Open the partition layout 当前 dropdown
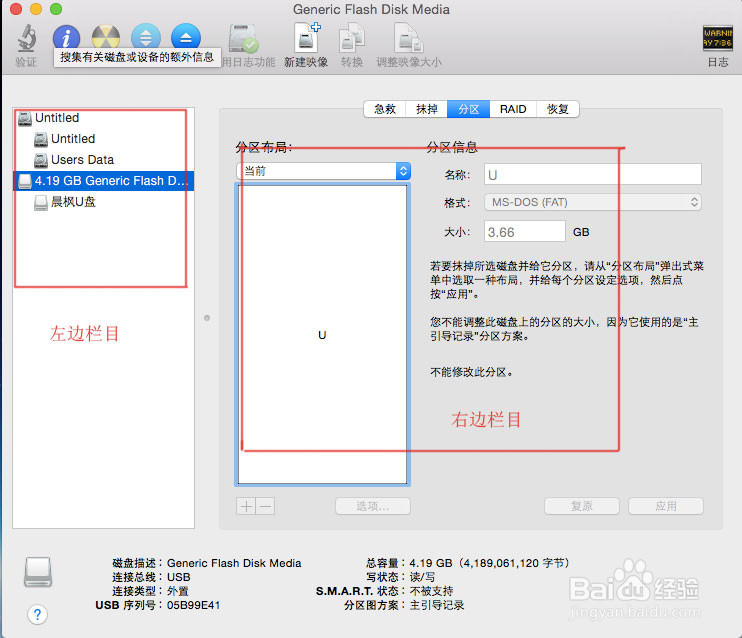 point(323,171)
